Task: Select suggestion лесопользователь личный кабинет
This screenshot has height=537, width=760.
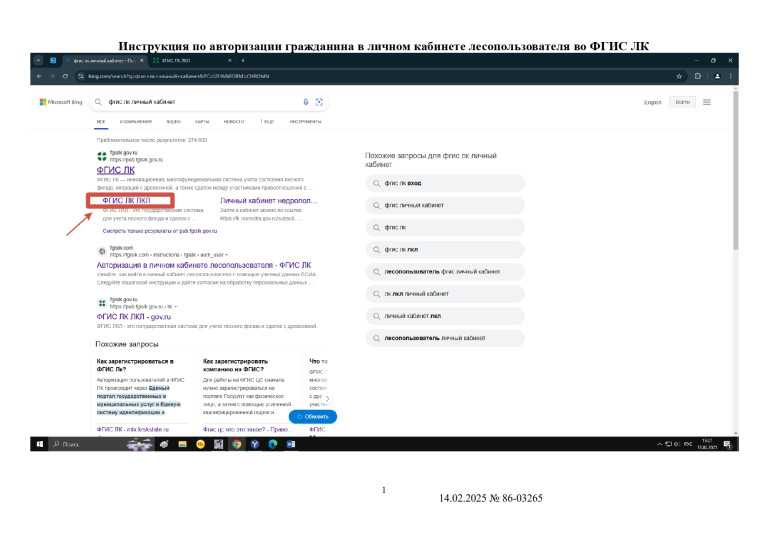Action: tap(445, 338)
